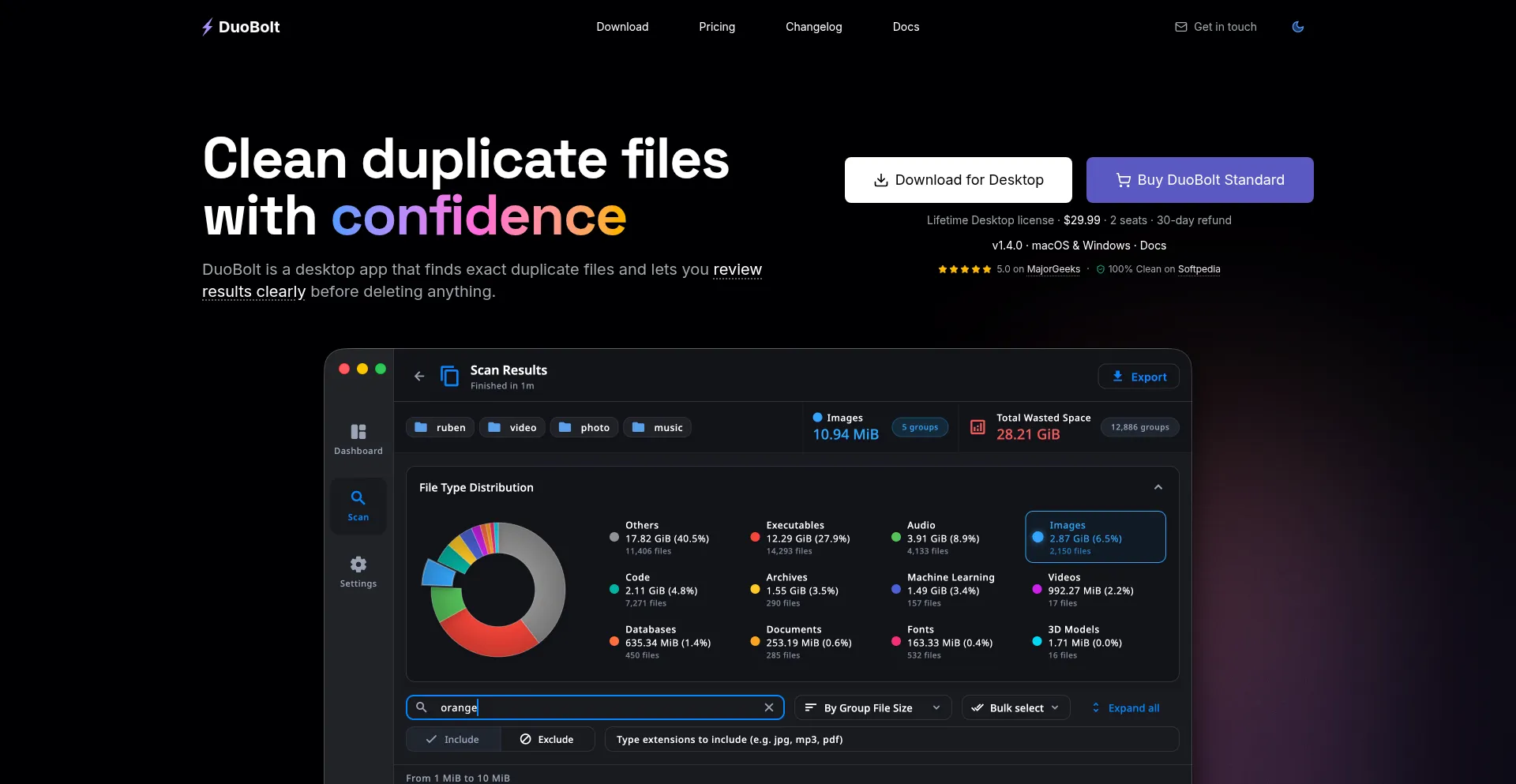1516x784 pixels.
Task: Toggle dark mode moon icon
Action: pos(1297,27)
